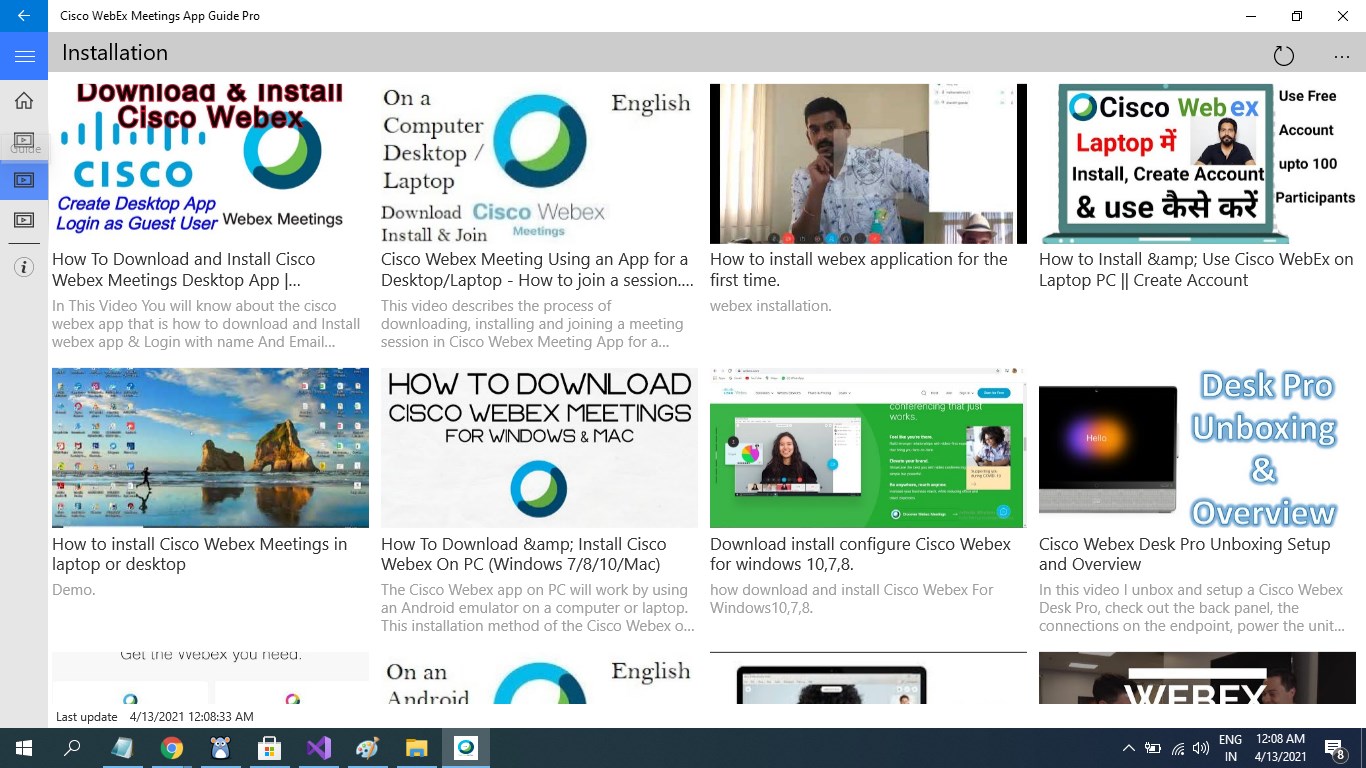Image resolution: width=1366 pixels, height=768 pixels.
Task: Open 'How To Download & Install Cisco Webex On PC'
Action: pos(523,554)
